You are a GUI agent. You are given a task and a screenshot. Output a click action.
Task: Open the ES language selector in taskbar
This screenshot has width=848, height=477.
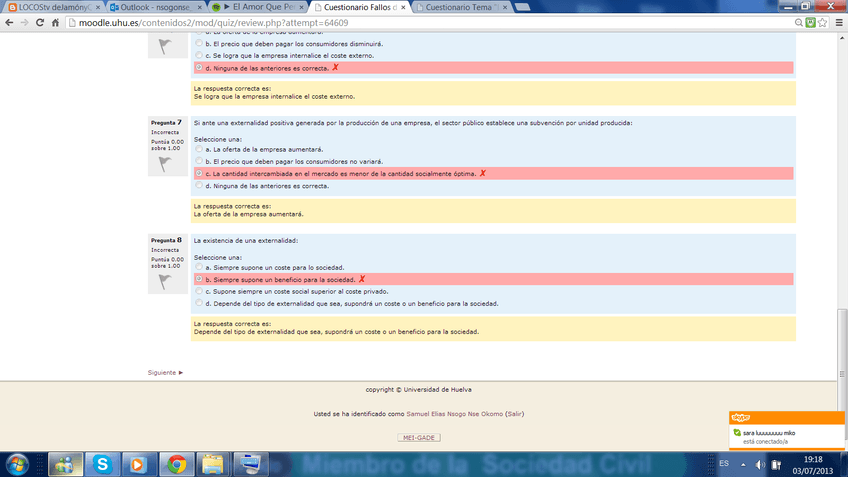click(724, 464)
